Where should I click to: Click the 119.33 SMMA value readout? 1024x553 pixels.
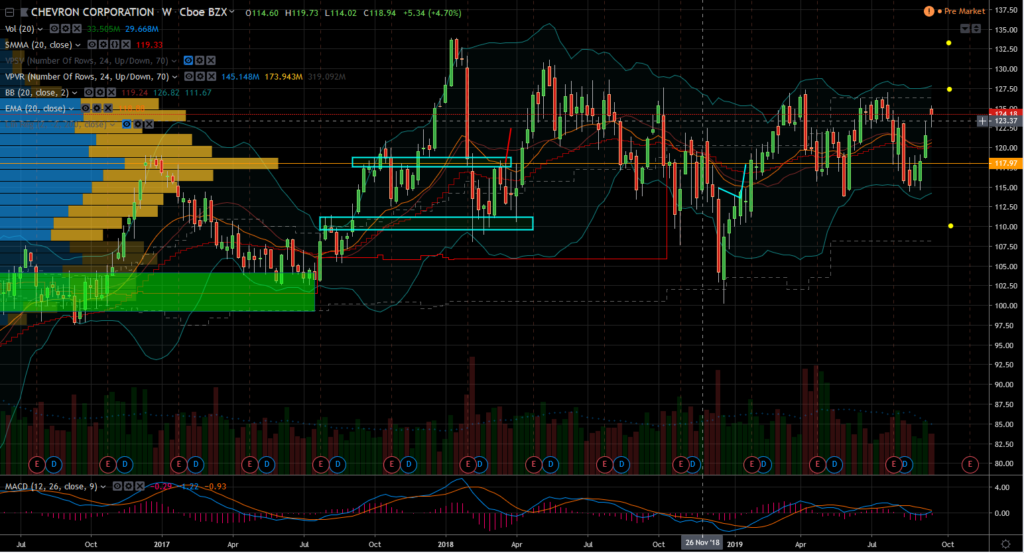150,45
